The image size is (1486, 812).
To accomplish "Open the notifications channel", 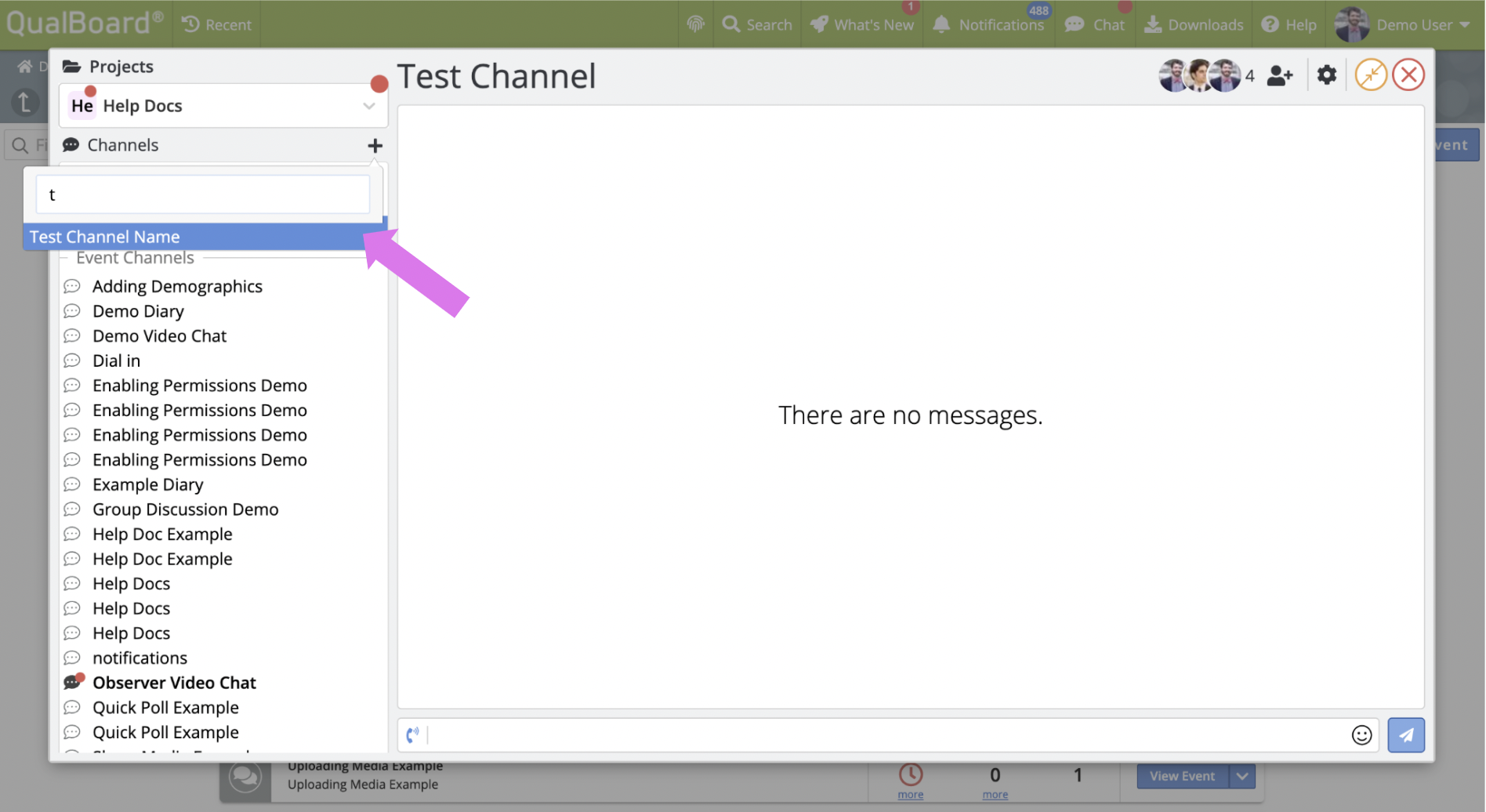I will click(x=140, y=658).
